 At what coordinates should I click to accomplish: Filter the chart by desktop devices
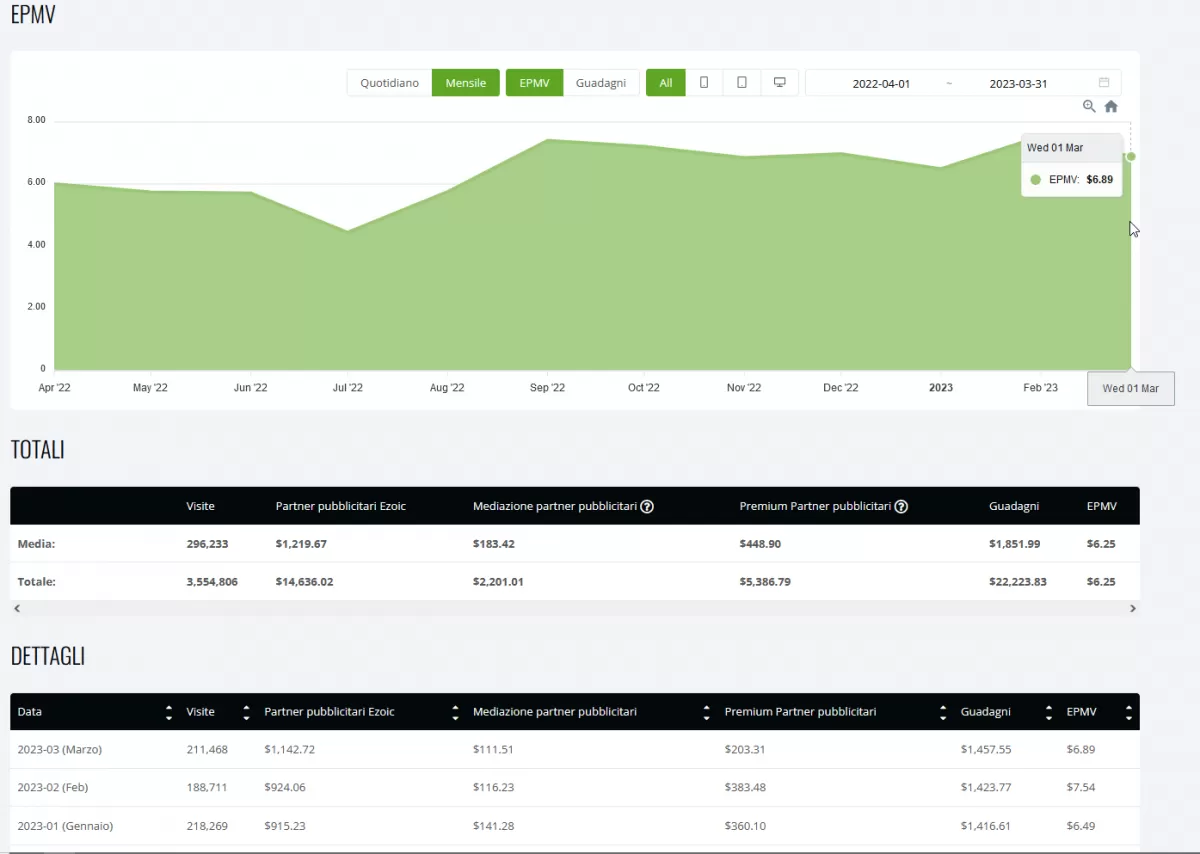point(780,83)
